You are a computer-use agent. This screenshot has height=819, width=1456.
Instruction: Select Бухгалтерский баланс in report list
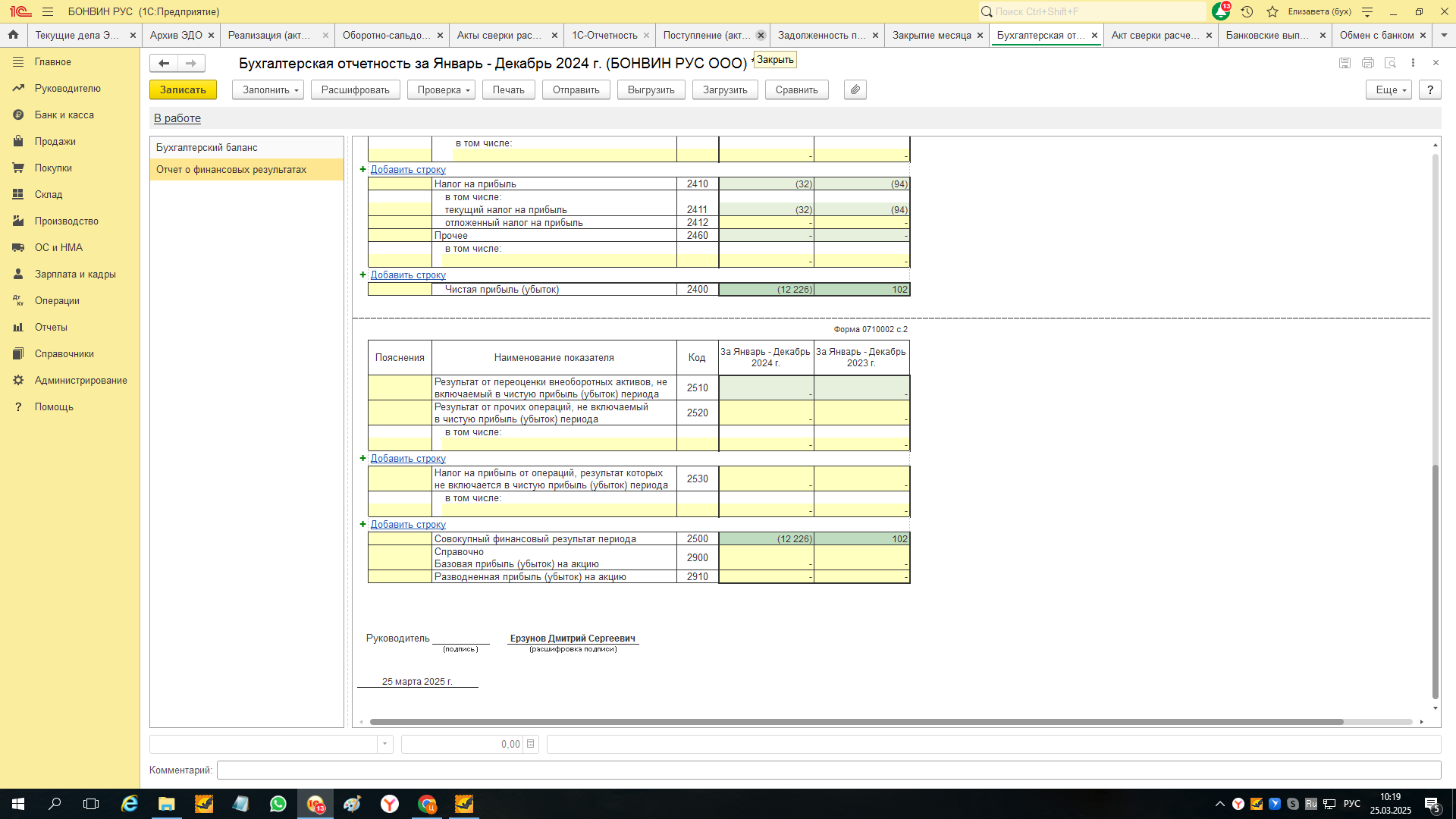click(206, 147)
